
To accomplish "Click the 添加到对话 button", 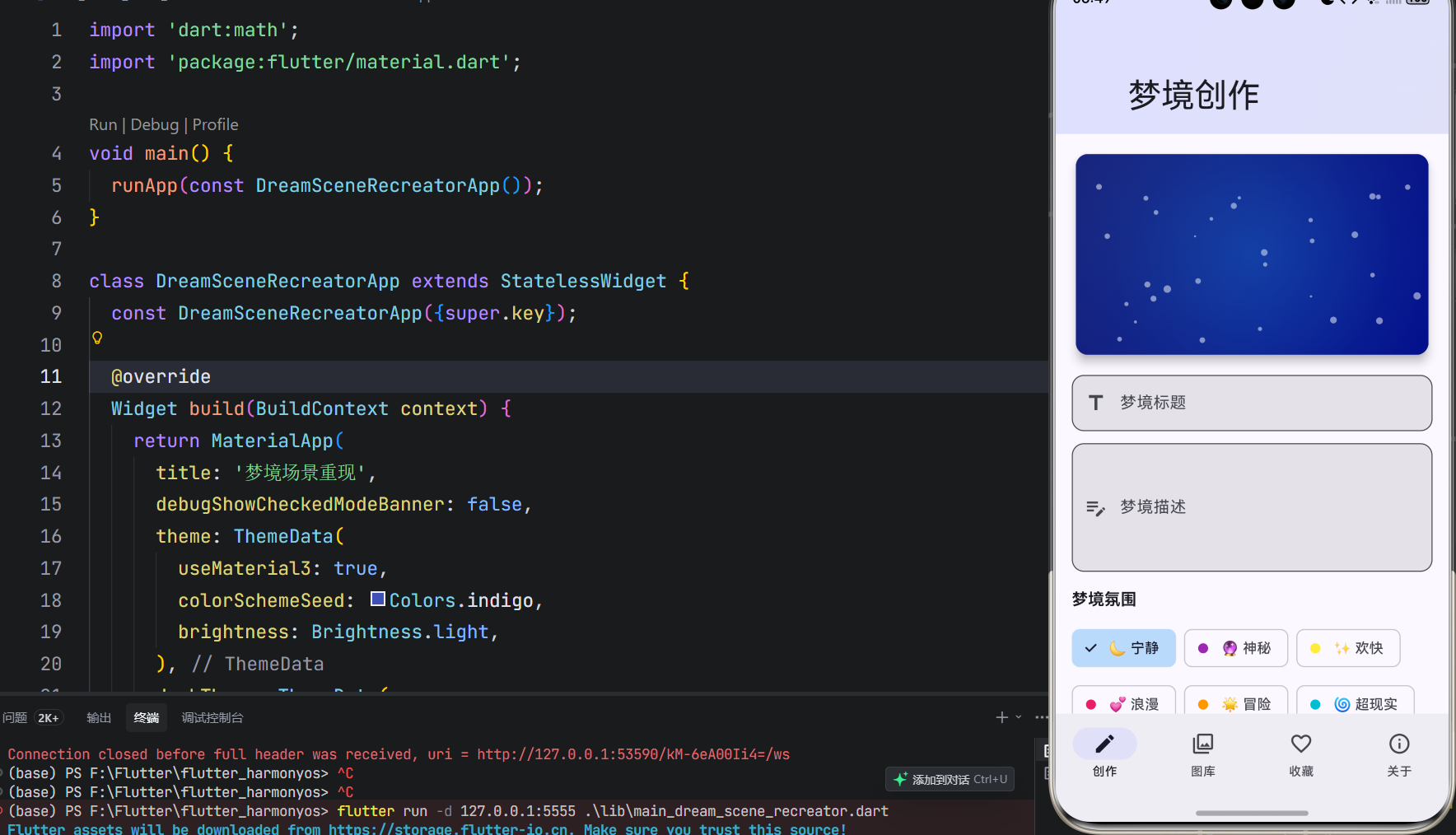I will (950, 779).
